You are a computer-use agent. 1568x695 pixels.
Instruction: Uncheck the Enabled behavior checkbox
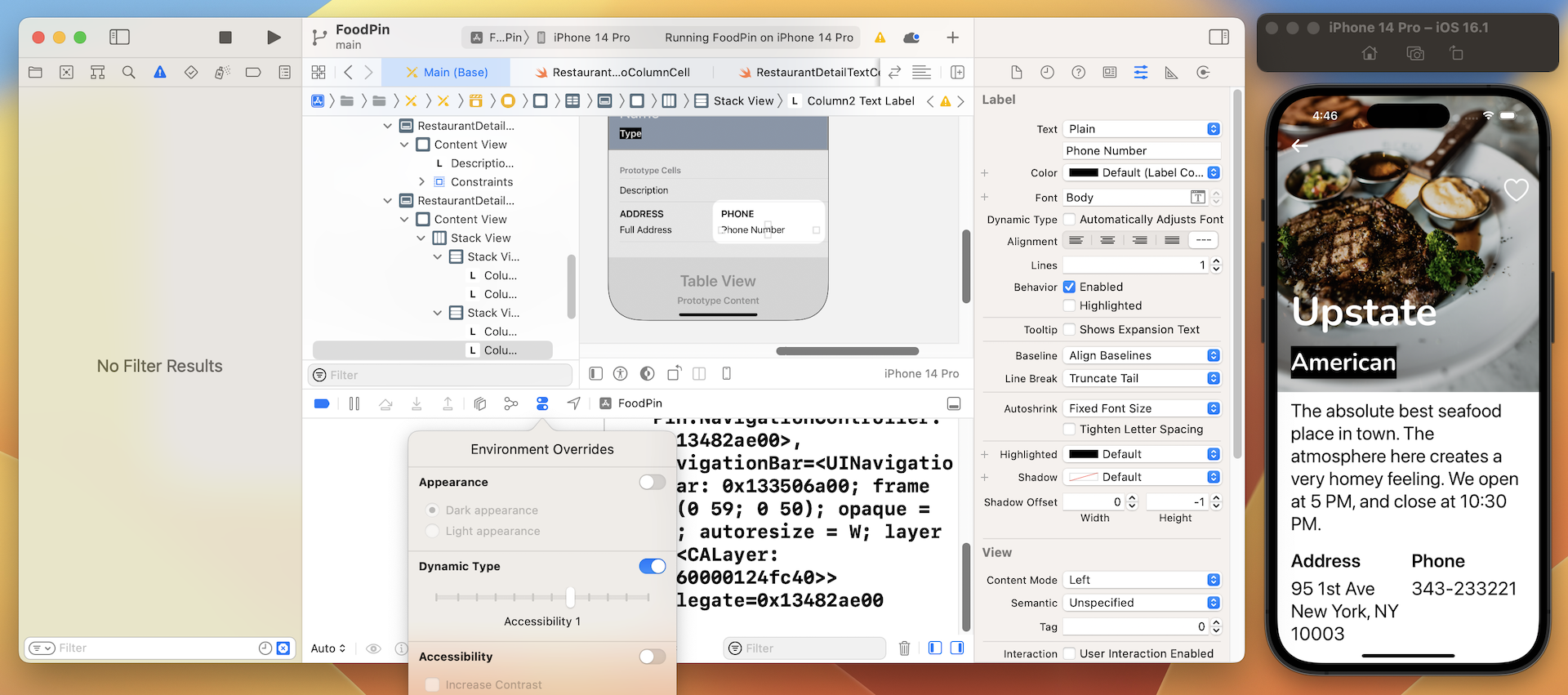click(x=1069, y=287)
